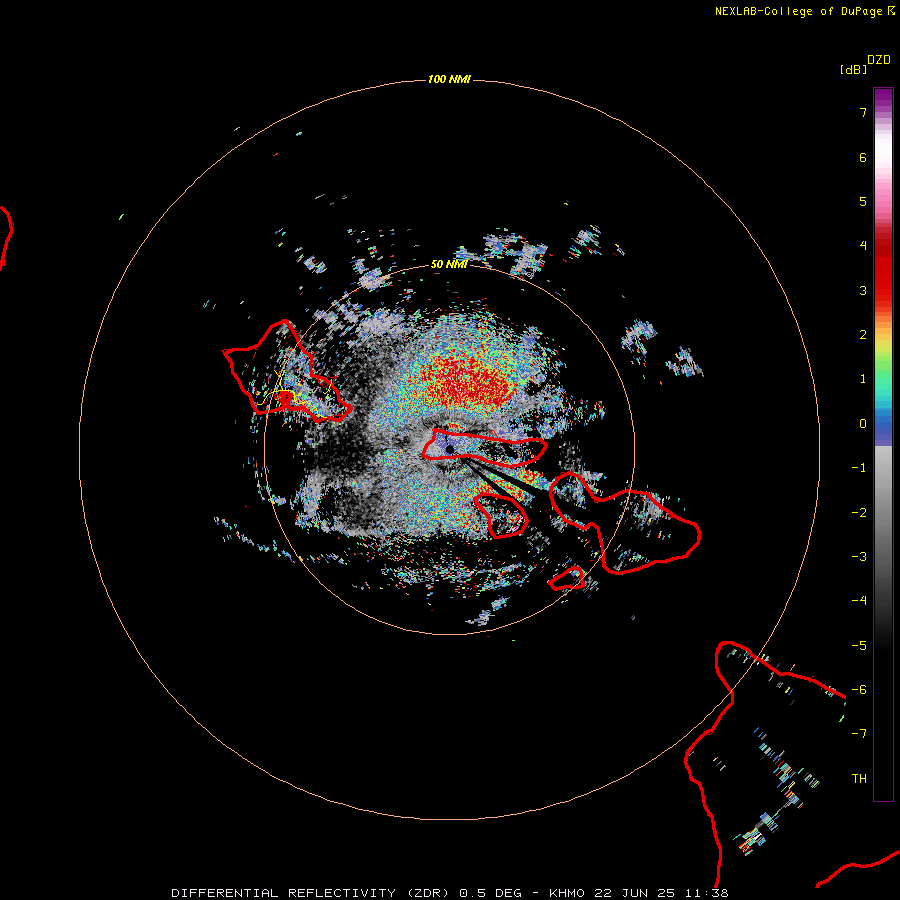This screenshot has height=900, width=900.
Task: Click the 50 NMI range ring label
Action: pos(449,264)
